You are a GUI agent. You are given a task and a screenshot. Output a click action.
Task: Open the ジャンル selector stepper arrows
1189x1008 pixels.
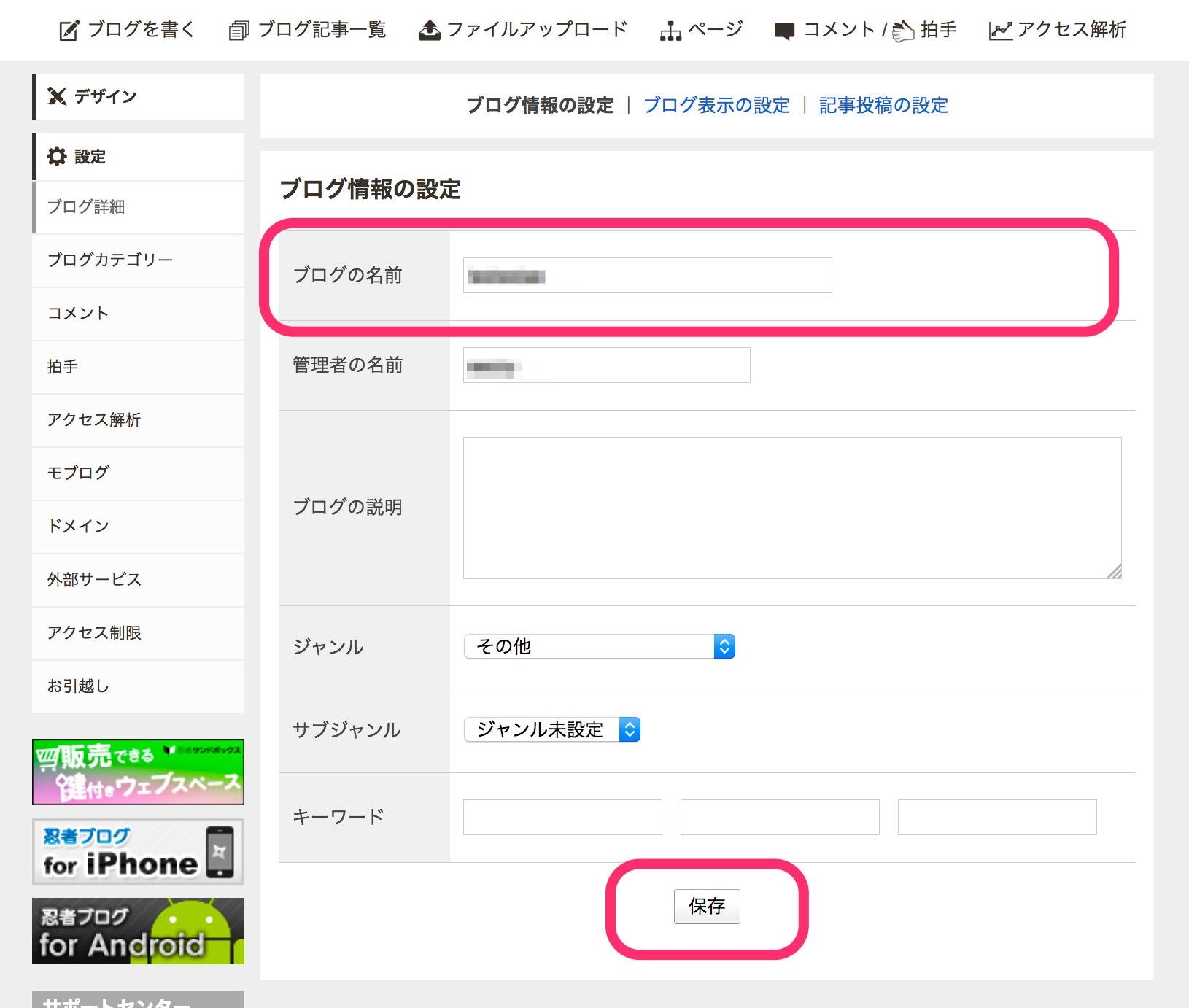coord(724,646)
